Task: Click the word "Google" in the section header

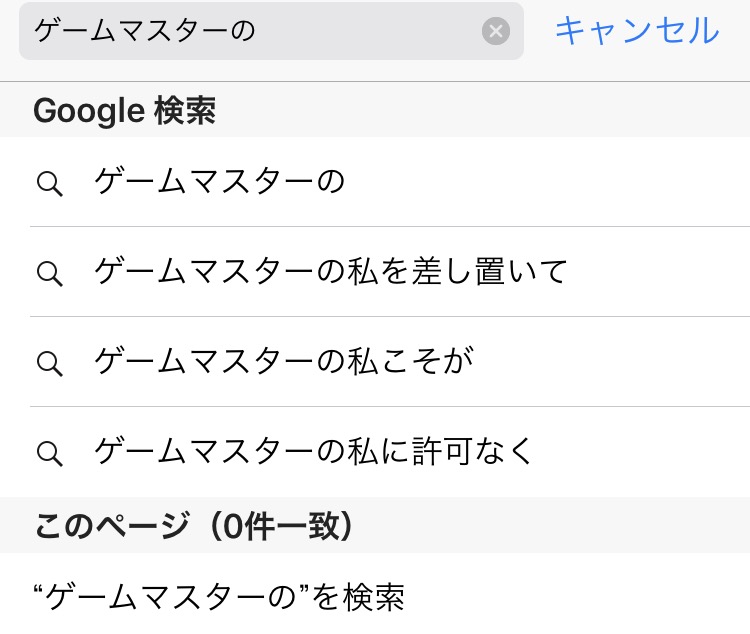Action: click(x=89, y=110)
